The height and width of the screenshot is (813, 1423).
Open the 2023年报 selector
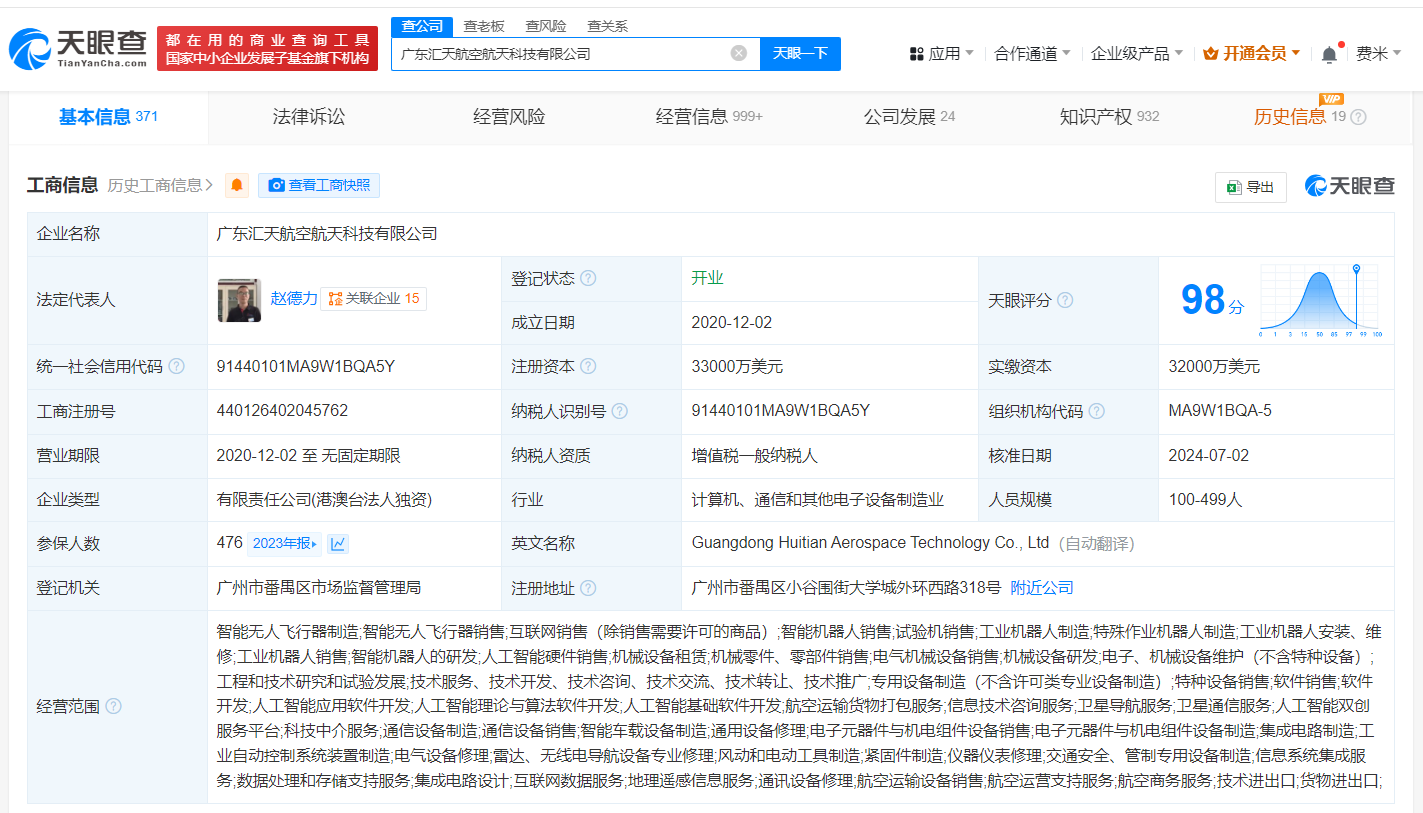point(285,544)
